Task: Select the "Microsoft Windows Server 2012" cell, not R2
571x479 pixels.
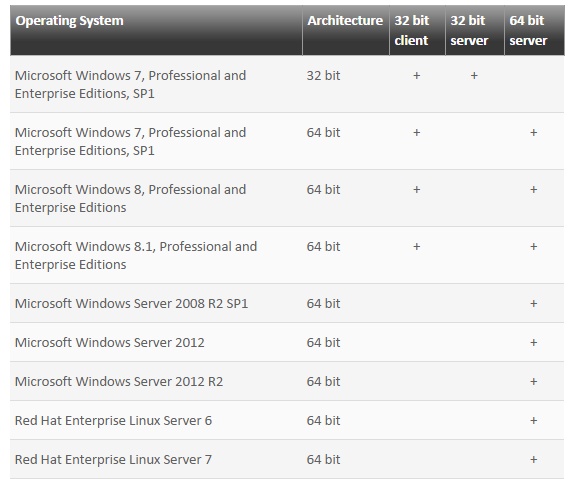Action: click(x=110, y=342)
